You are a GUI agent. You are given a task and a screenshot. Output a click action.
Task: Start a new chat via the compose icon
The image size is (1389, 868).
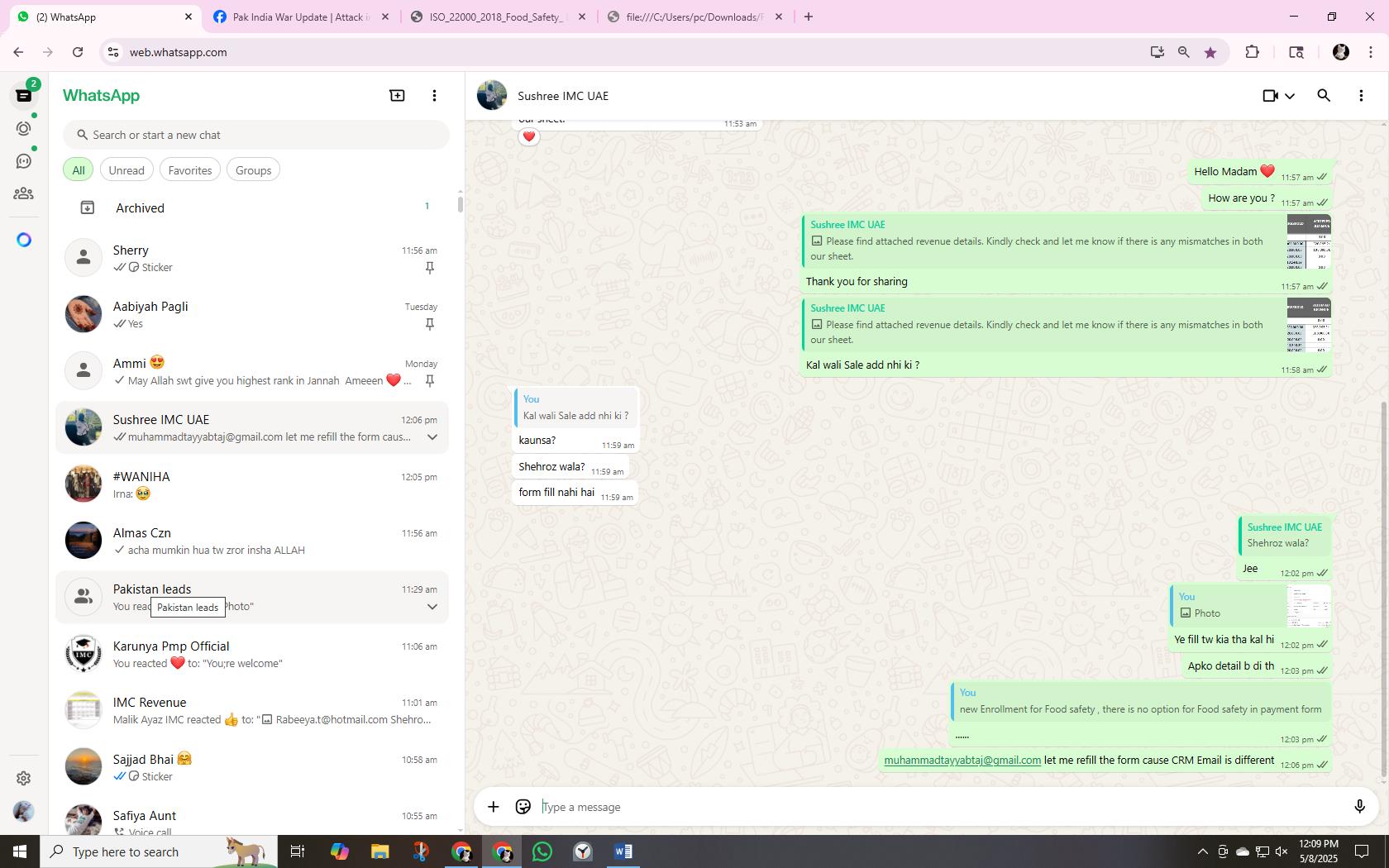(397, 96)
